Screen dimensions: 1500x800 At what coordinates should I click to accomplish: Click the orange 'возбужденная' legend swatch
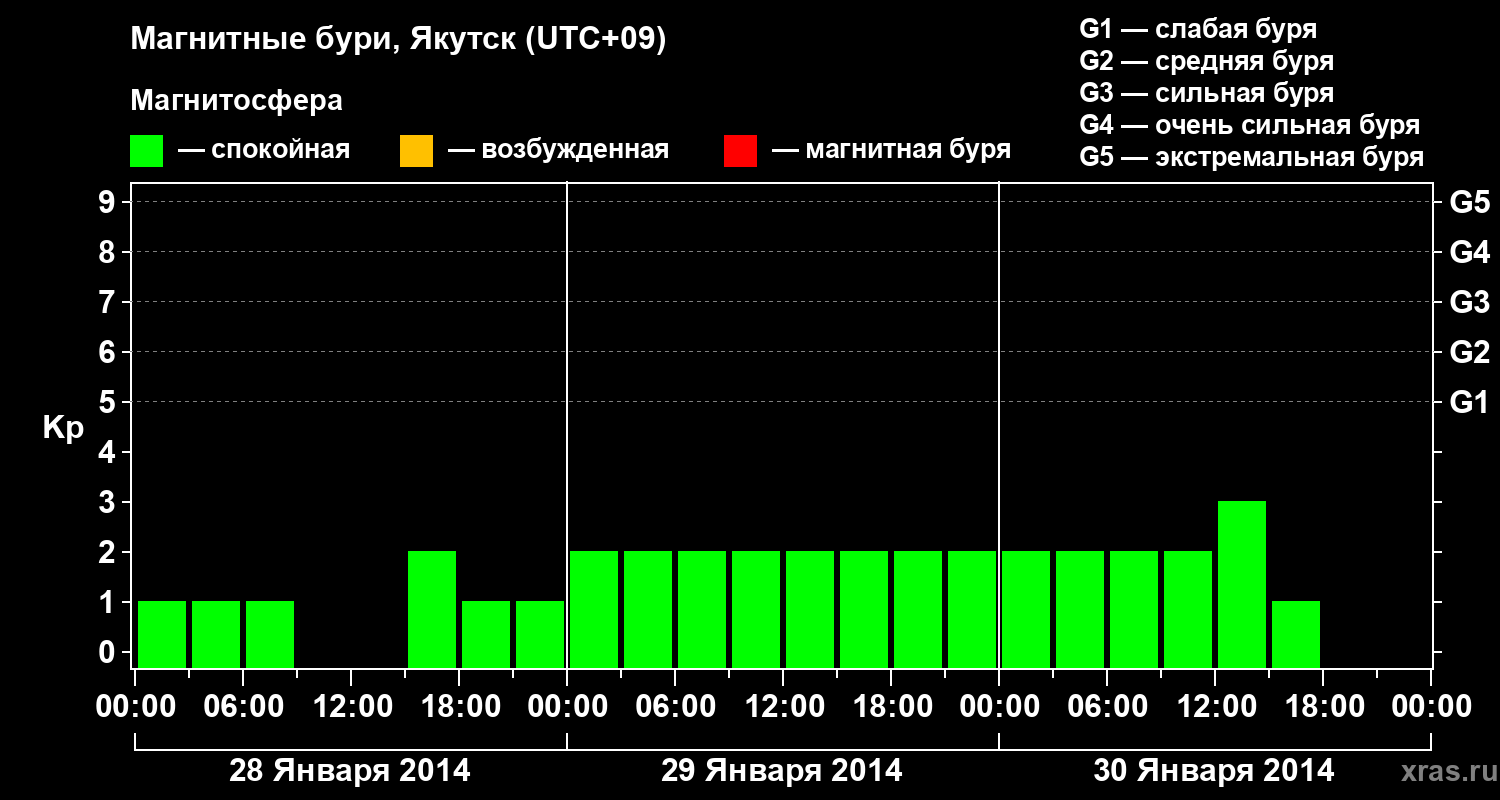click(416, 151)
